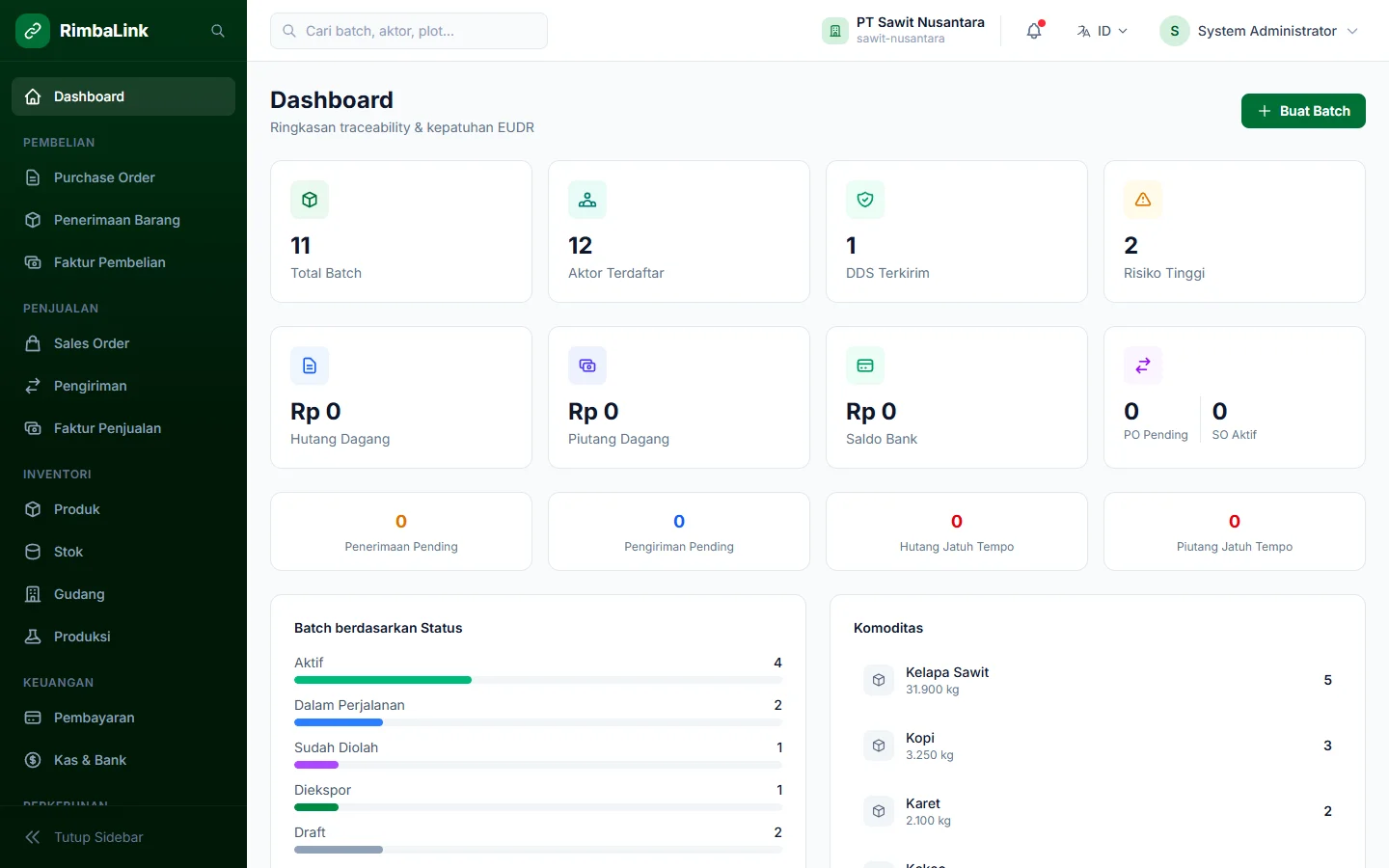Open Kas & Bank page
This screenshot has width=1389, height=868.
(x=123, y=760)
